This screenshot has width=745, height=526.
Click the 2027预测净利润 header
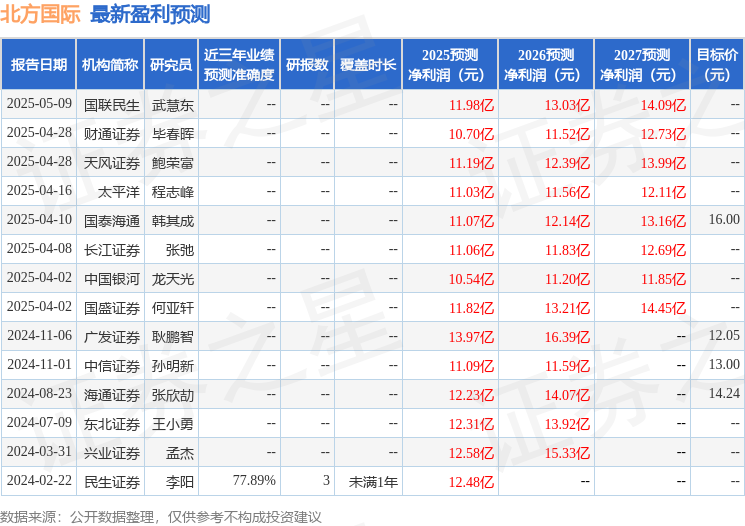642,65
